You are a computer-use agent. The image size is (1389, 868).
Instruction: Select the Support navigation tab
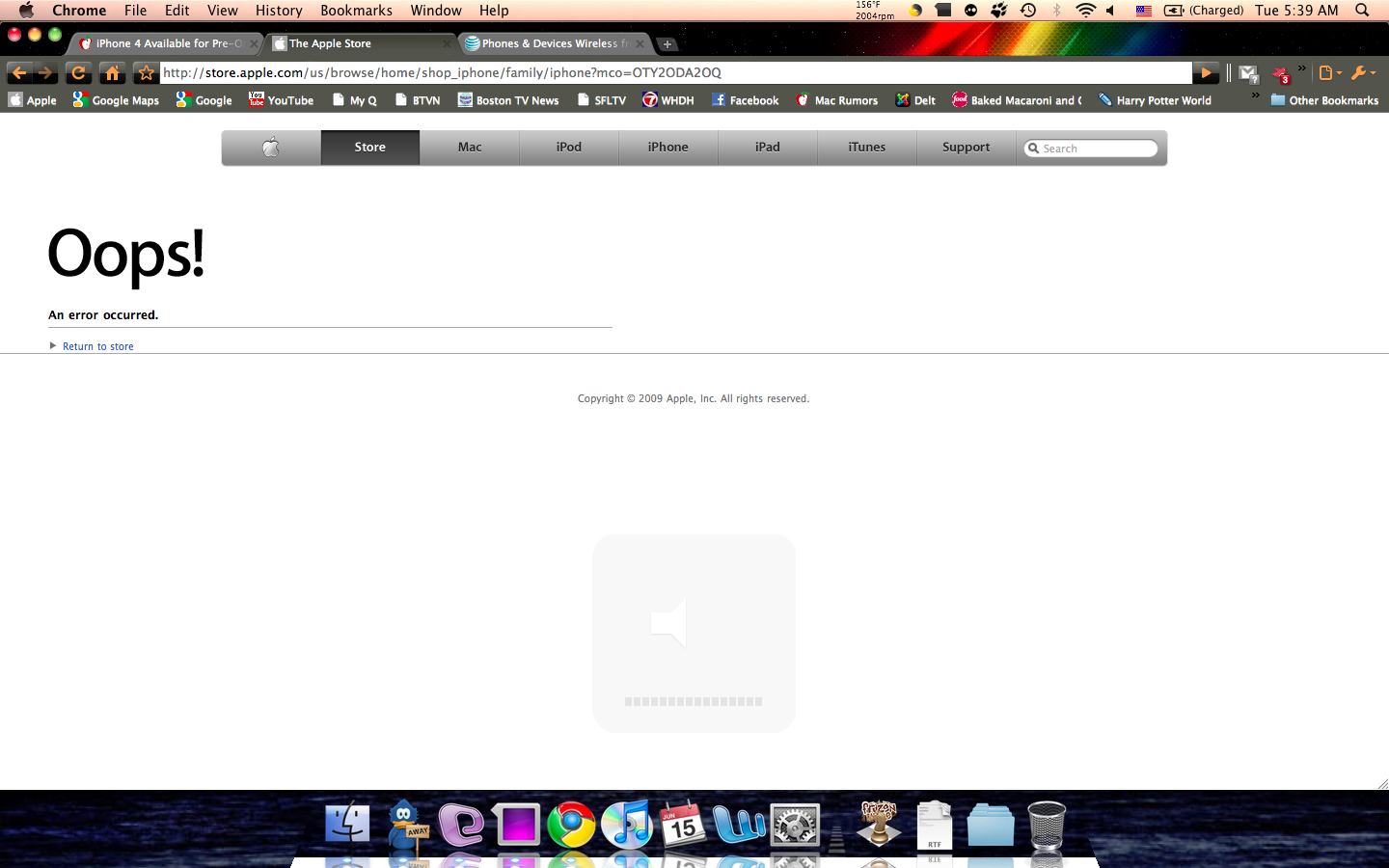pyautogui.click(x=967, y=148)
